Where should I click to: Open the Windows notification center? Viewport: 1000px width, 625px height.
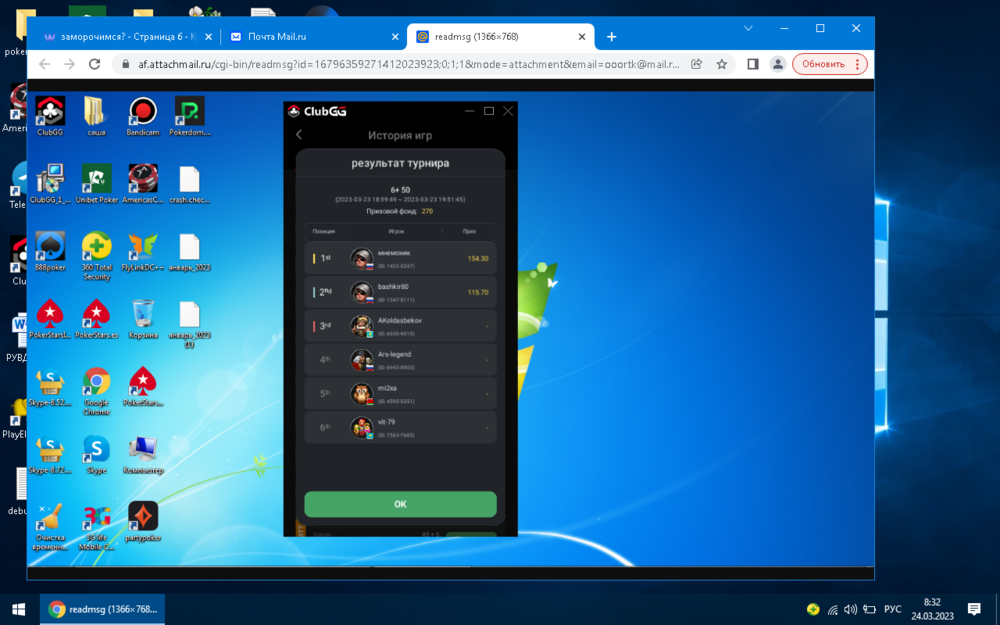tap(975, 609)
